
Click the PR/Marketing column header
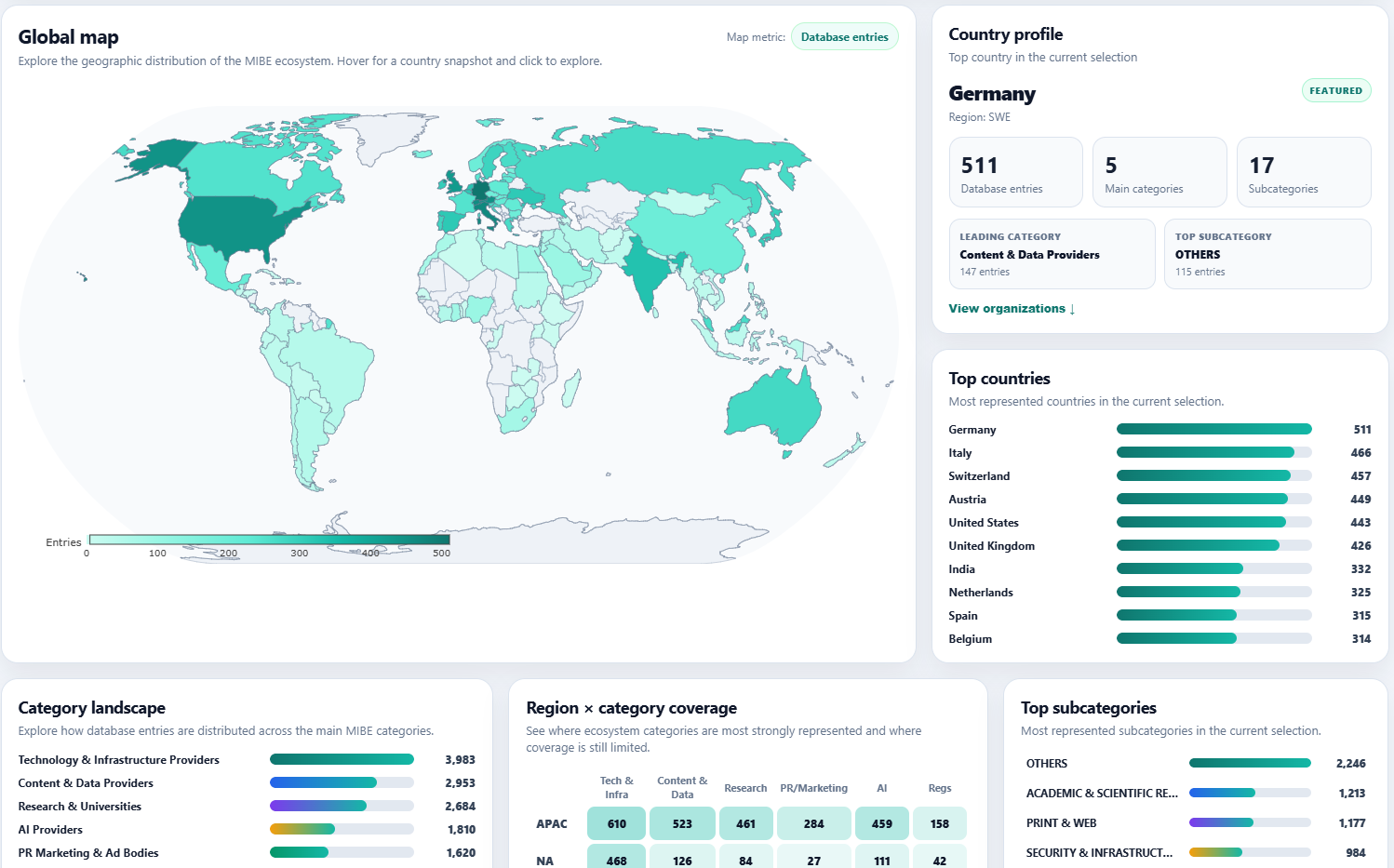coord(814,788)
